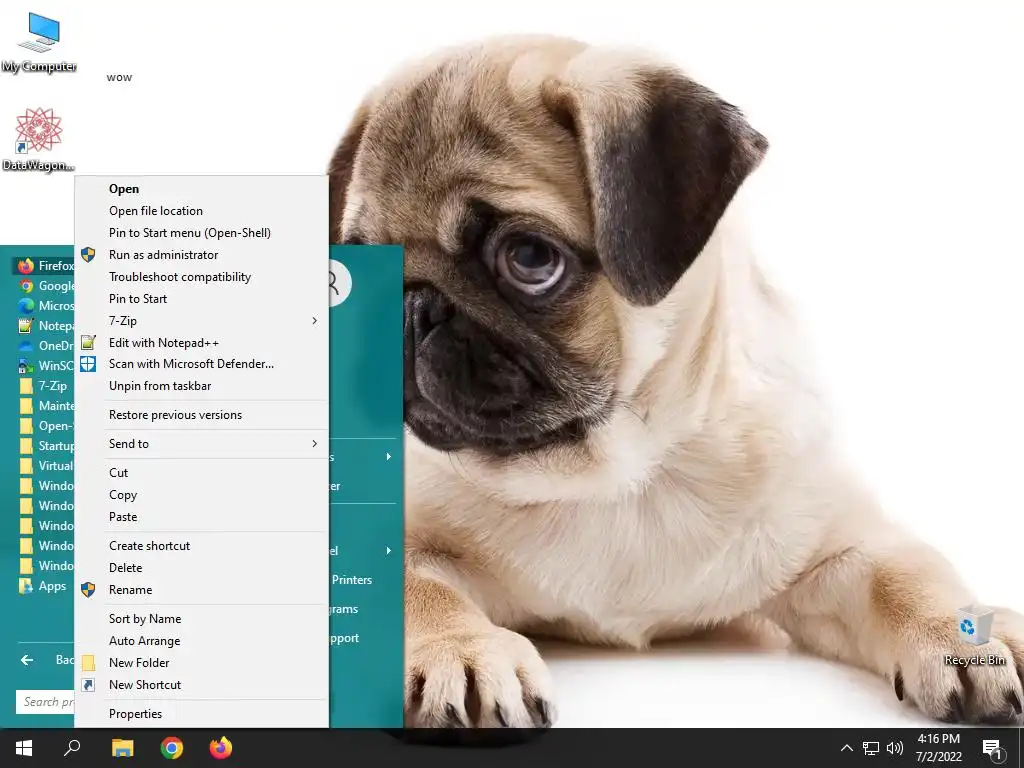This screenshot has width=1024, height=768.
Task: Choose New Shortcut in context menu
Action: tap(202, 685)
